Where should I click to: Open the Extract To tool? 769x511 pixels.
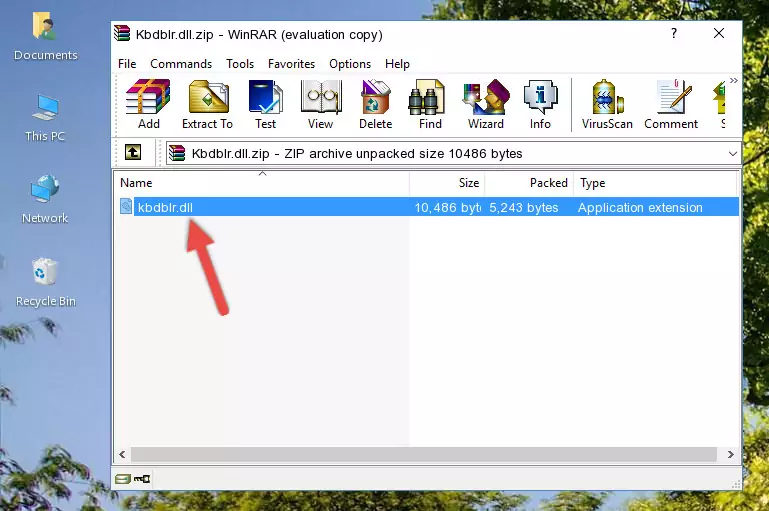[x=207, y=104]
